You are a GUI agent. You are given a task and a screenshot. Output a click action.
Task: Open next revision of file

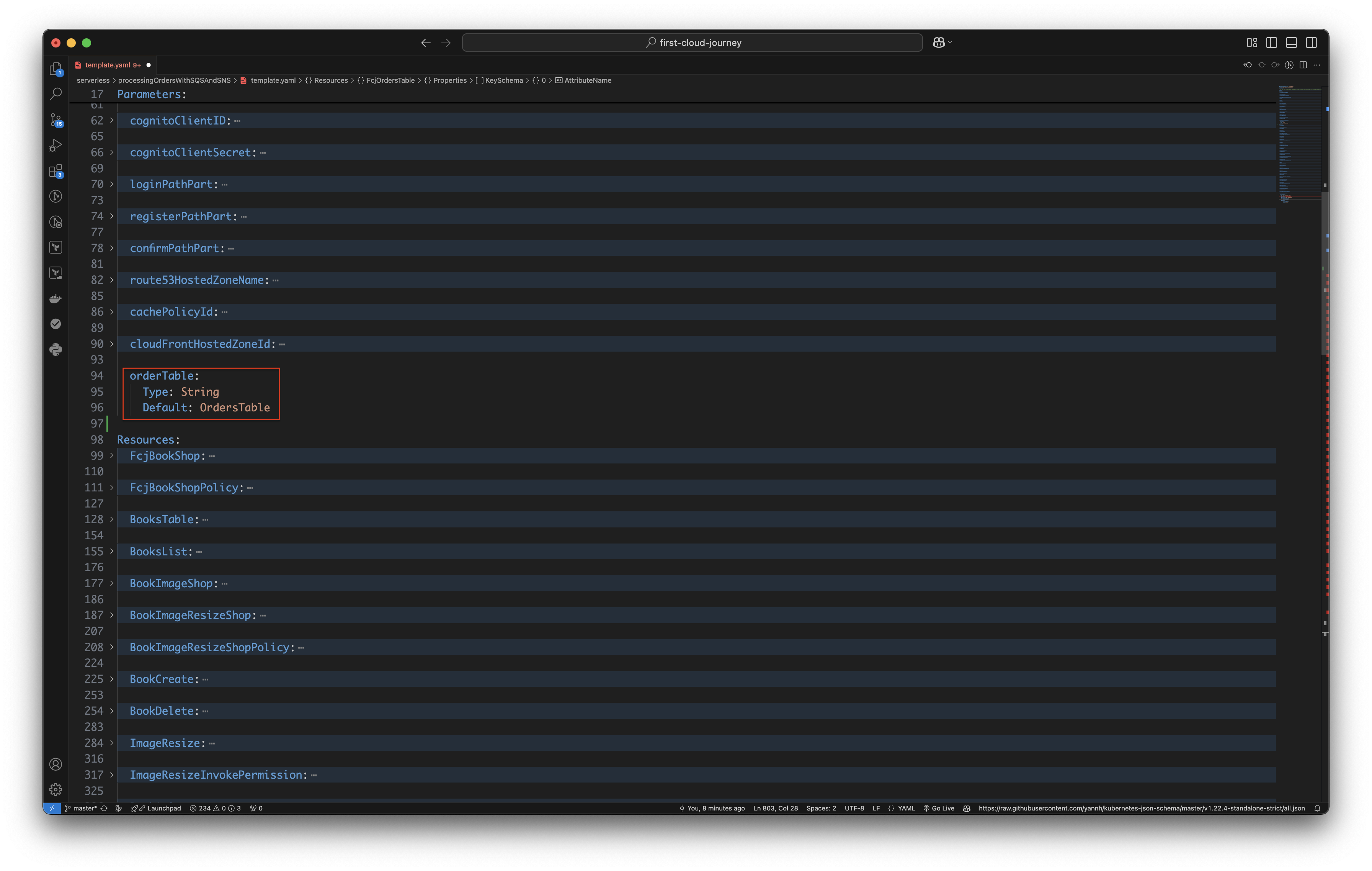point(1275,65)
